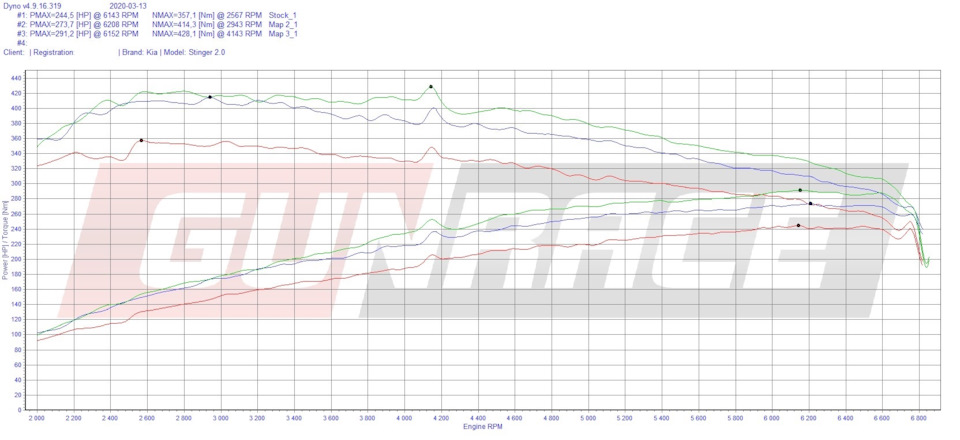
Task: Click the 2 400 tick on the RPM axis
Action: pos(110,418)
